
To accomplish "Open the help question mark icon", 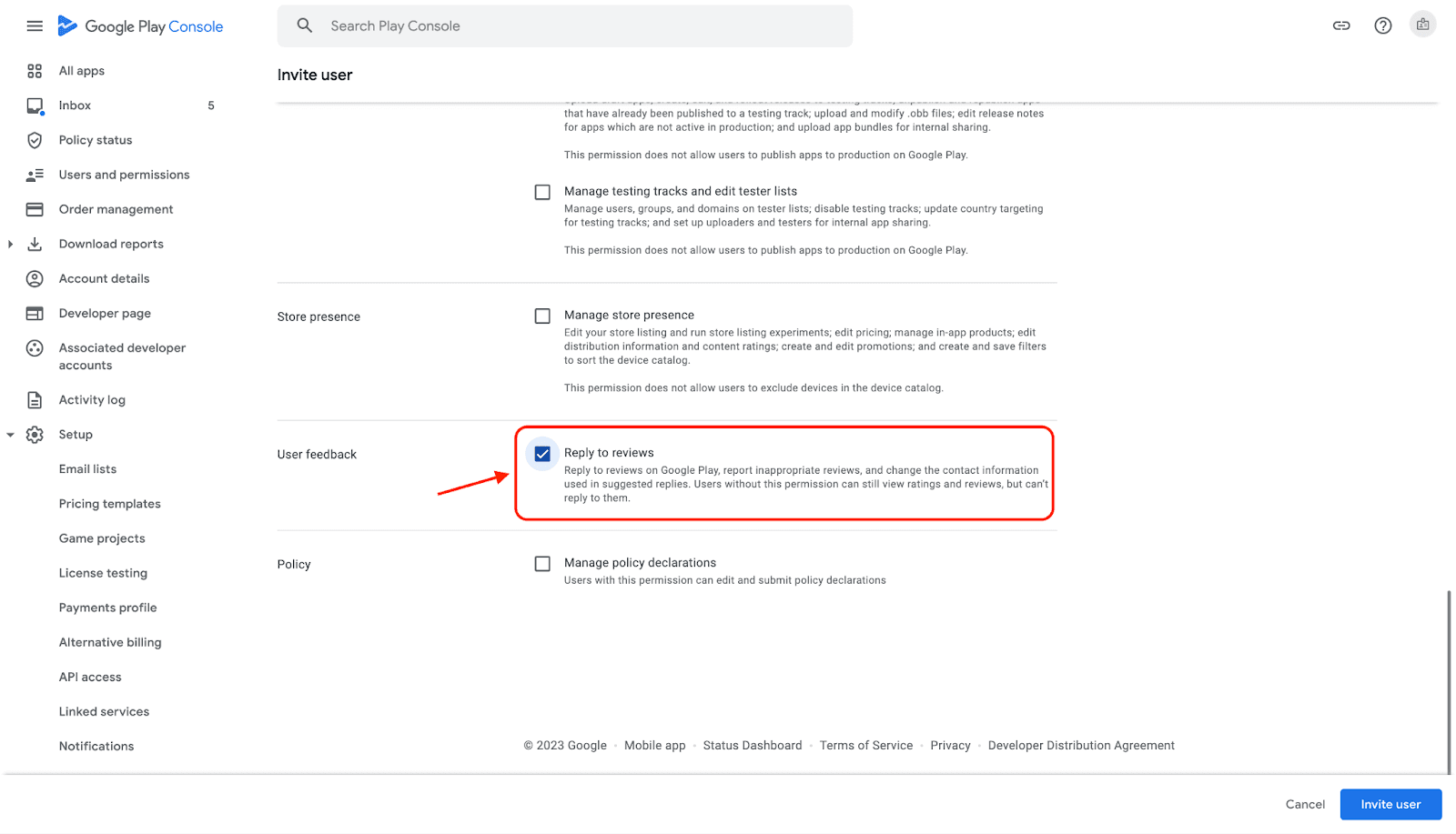I will pos(1382,25).
